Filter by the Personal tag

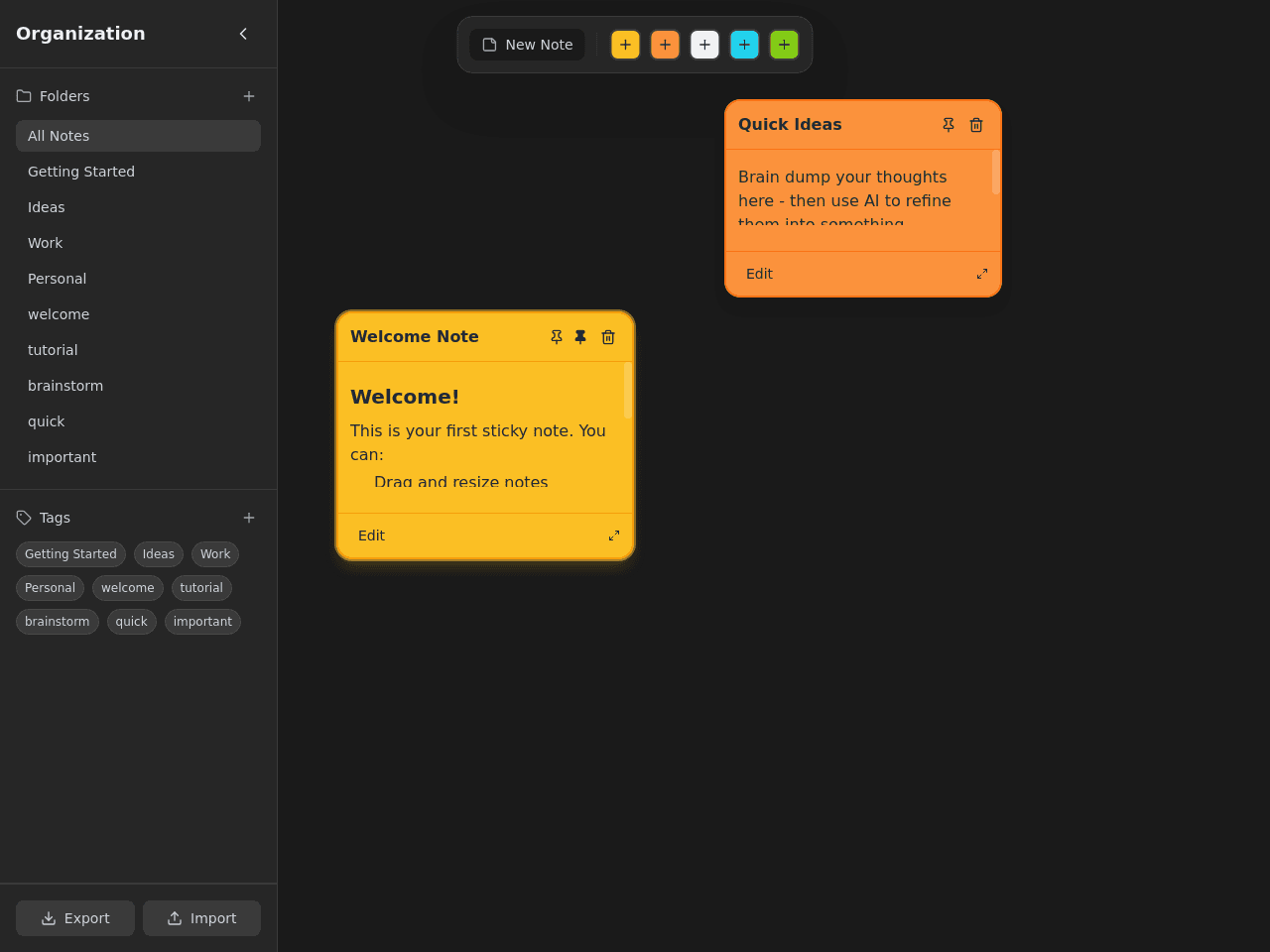click(50, 588)
